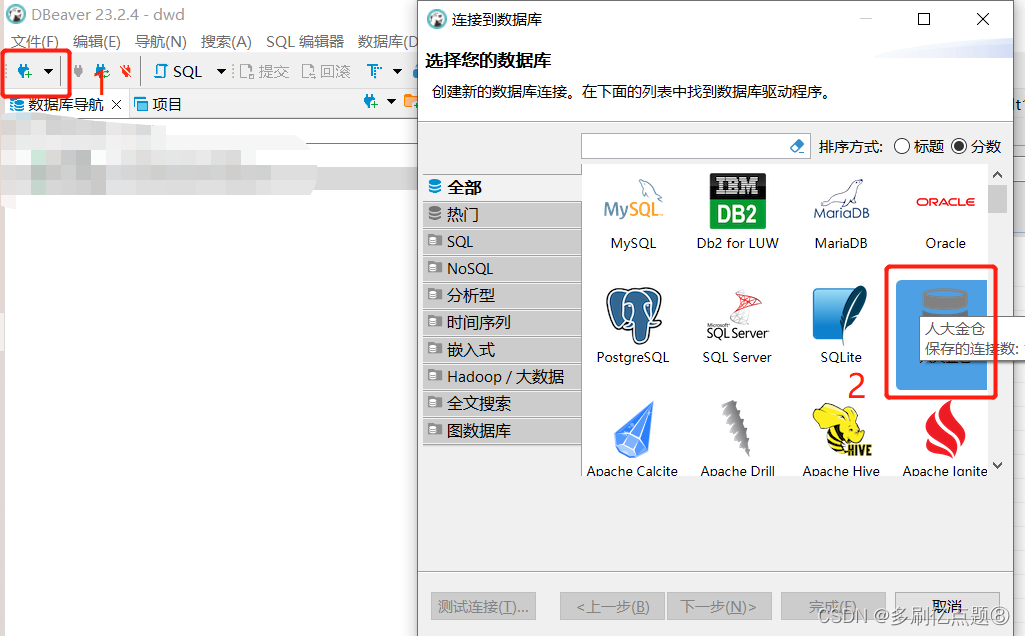1025x636 pixels.
Task: Open the 文件(F) menu
Action: (35, 42)
